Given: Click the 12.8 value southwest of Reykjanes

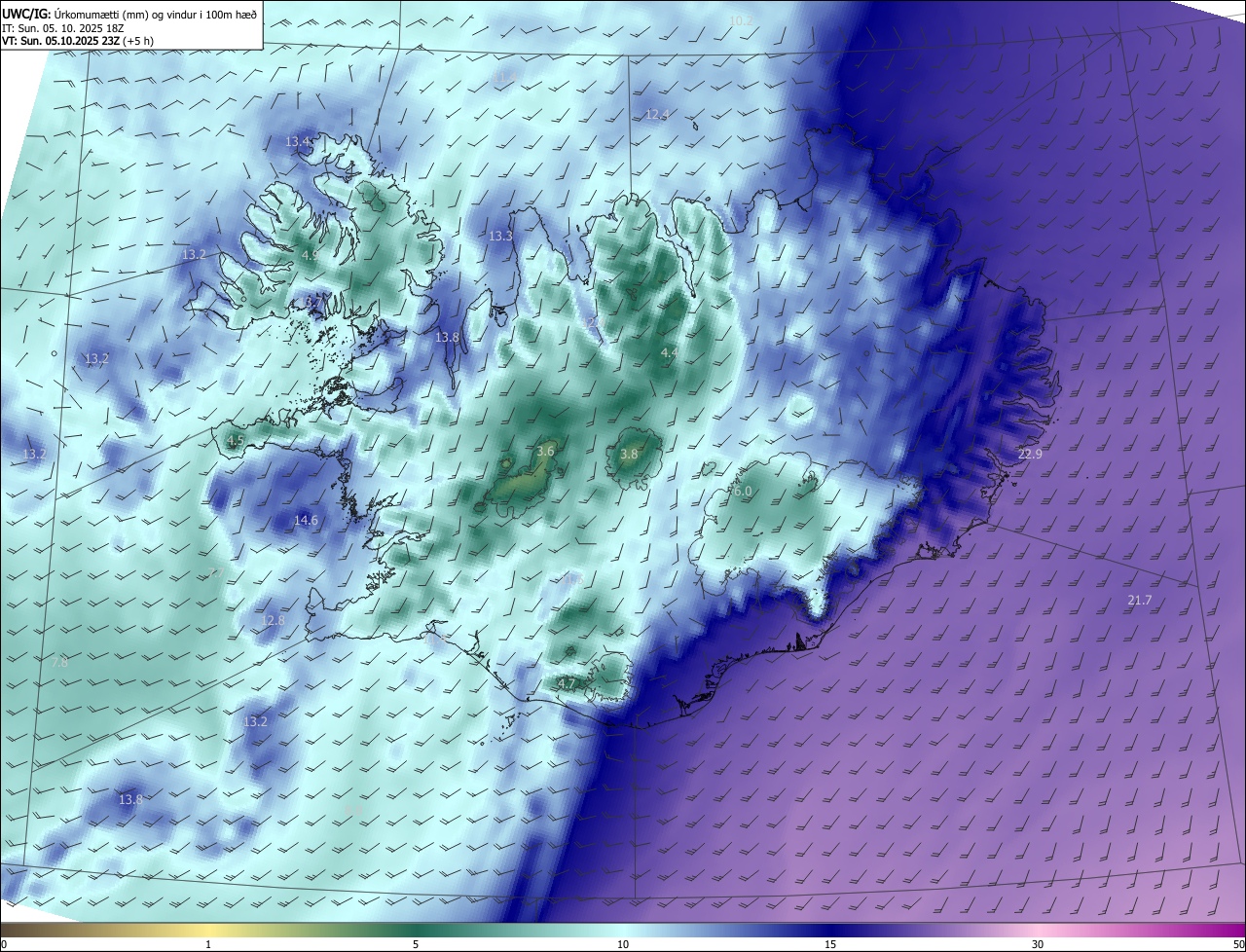Looking at the screenshot, I should [274, 621].
